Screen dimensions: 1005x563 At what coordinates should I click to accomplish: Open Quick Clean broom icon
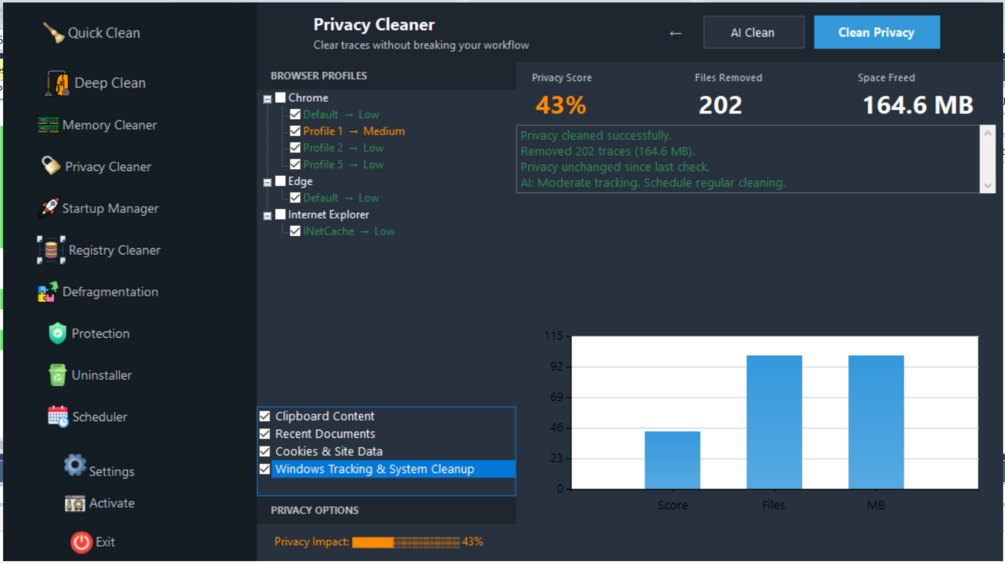(53, 33)
